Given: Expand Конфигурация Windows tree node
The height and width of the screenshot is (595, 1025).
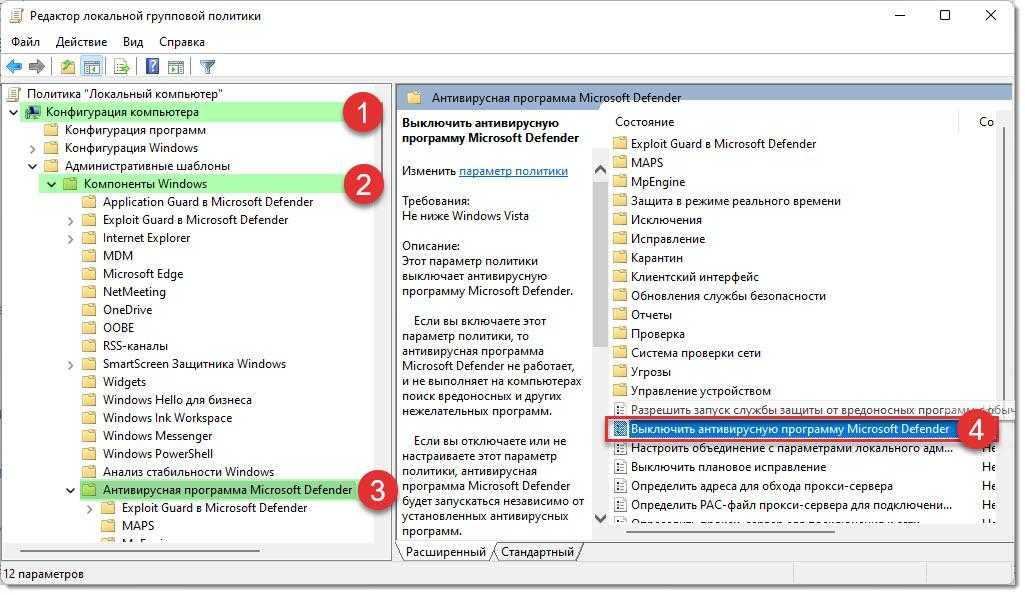Looking at the screenshot, I should pos(32,148).
